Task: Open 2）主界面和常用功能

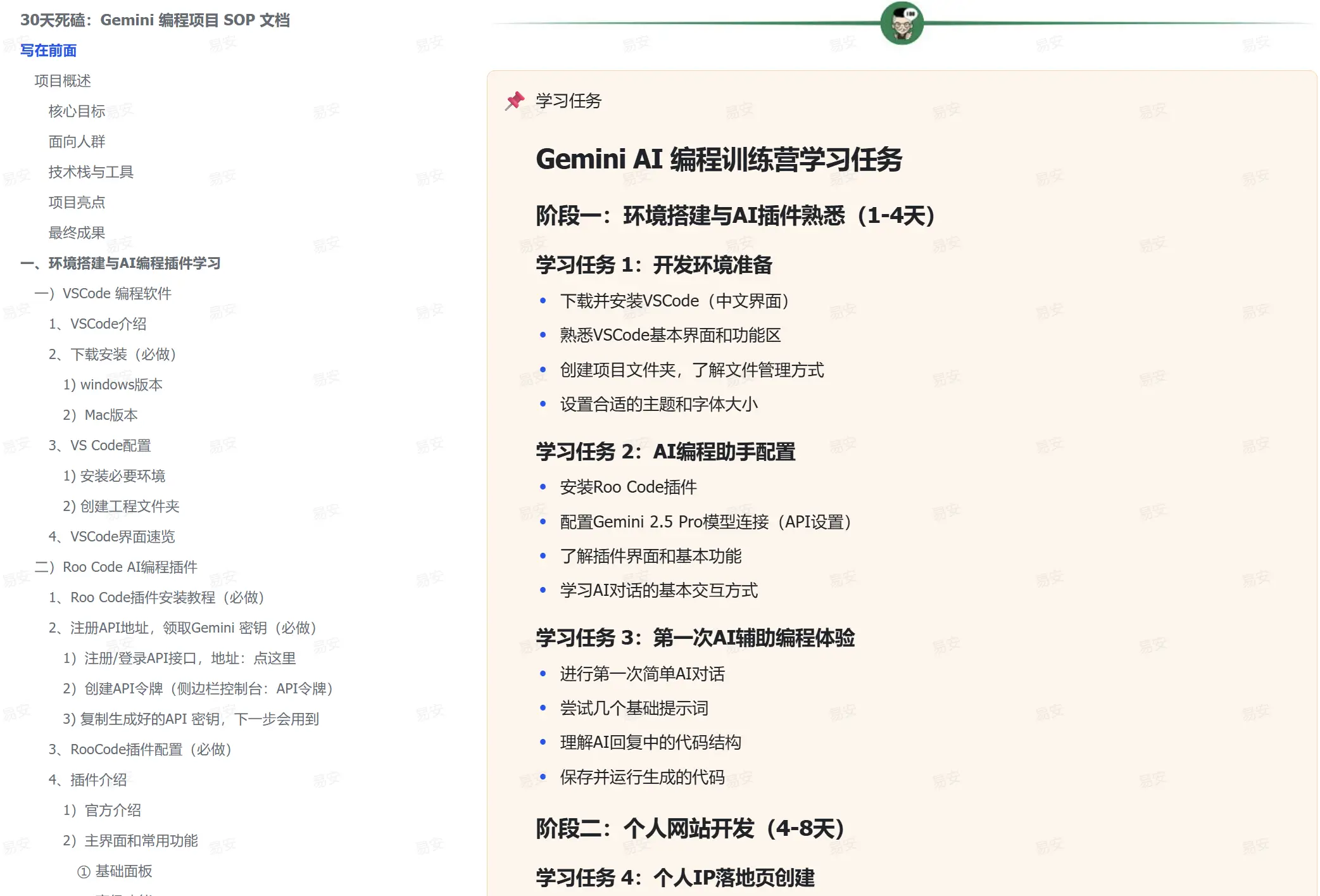Action: click(130, 841)
